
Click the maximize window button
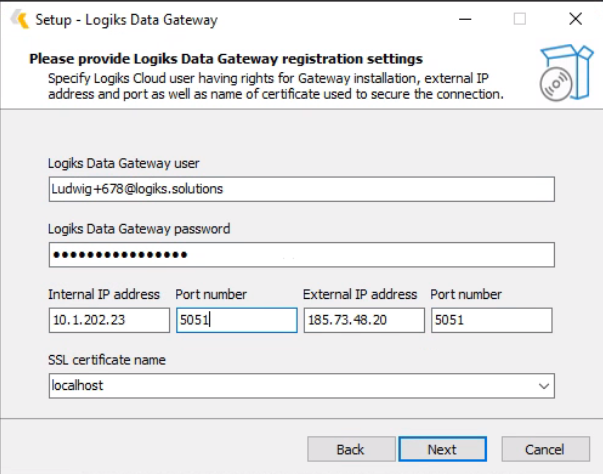pos(519,19)
